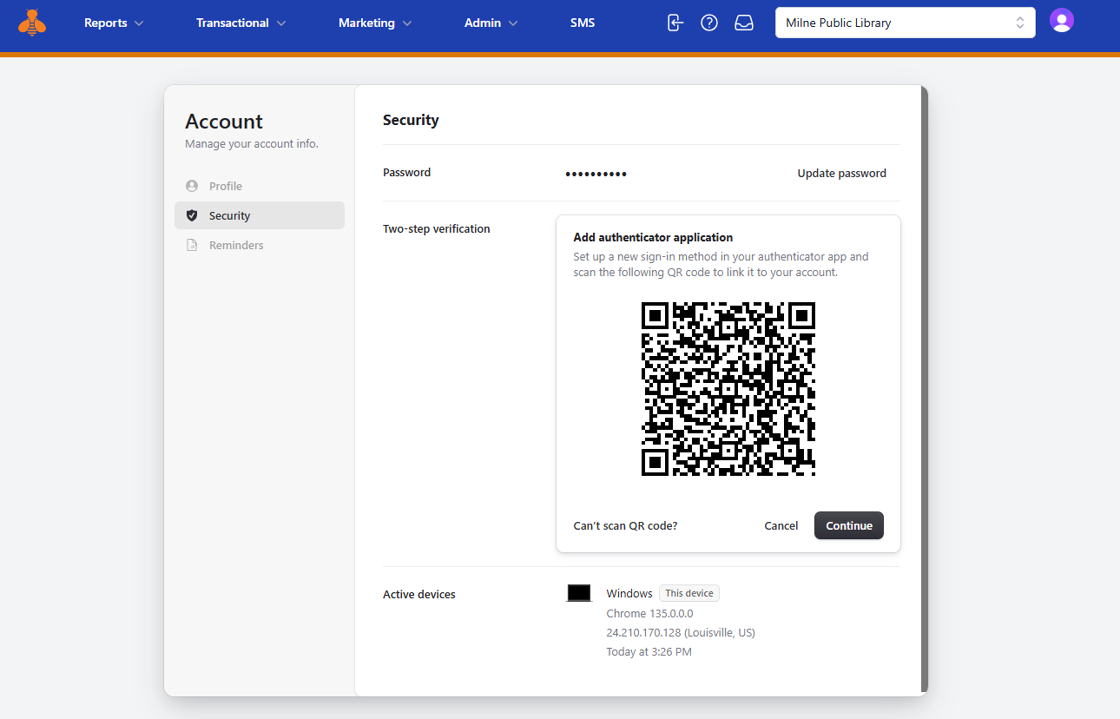The image size is (1120, 719).
Task: Click the This device badge
Action: tap(689, 593)
